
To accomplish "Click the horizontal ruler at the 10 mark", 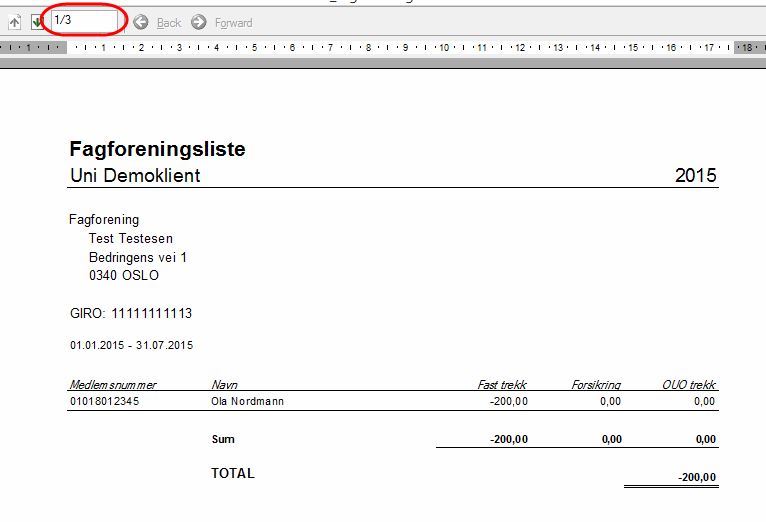I will 443,47.
